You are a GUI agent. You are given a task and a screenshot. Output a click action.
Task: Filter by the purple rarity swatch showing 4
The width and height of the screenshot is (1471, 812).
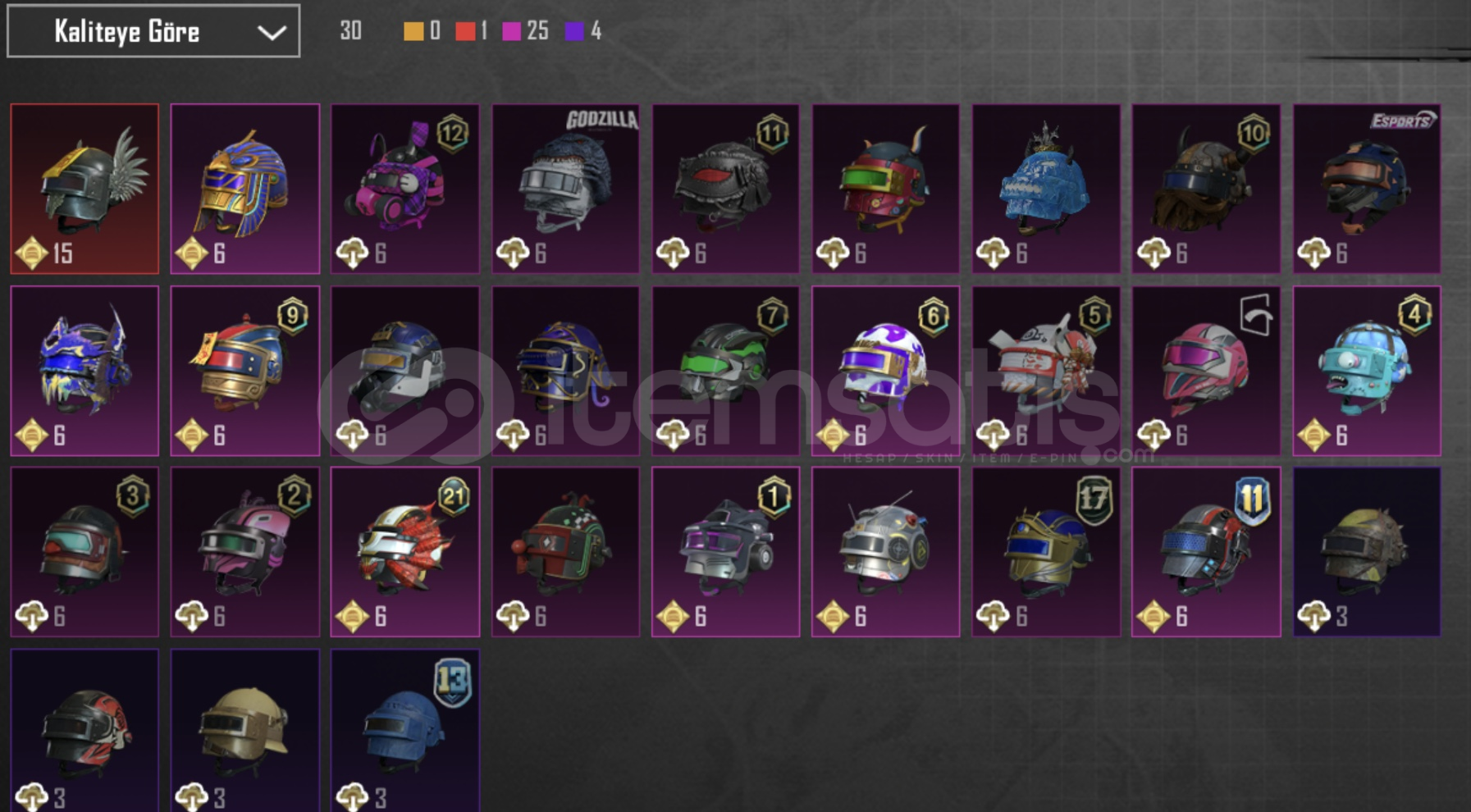574,31
